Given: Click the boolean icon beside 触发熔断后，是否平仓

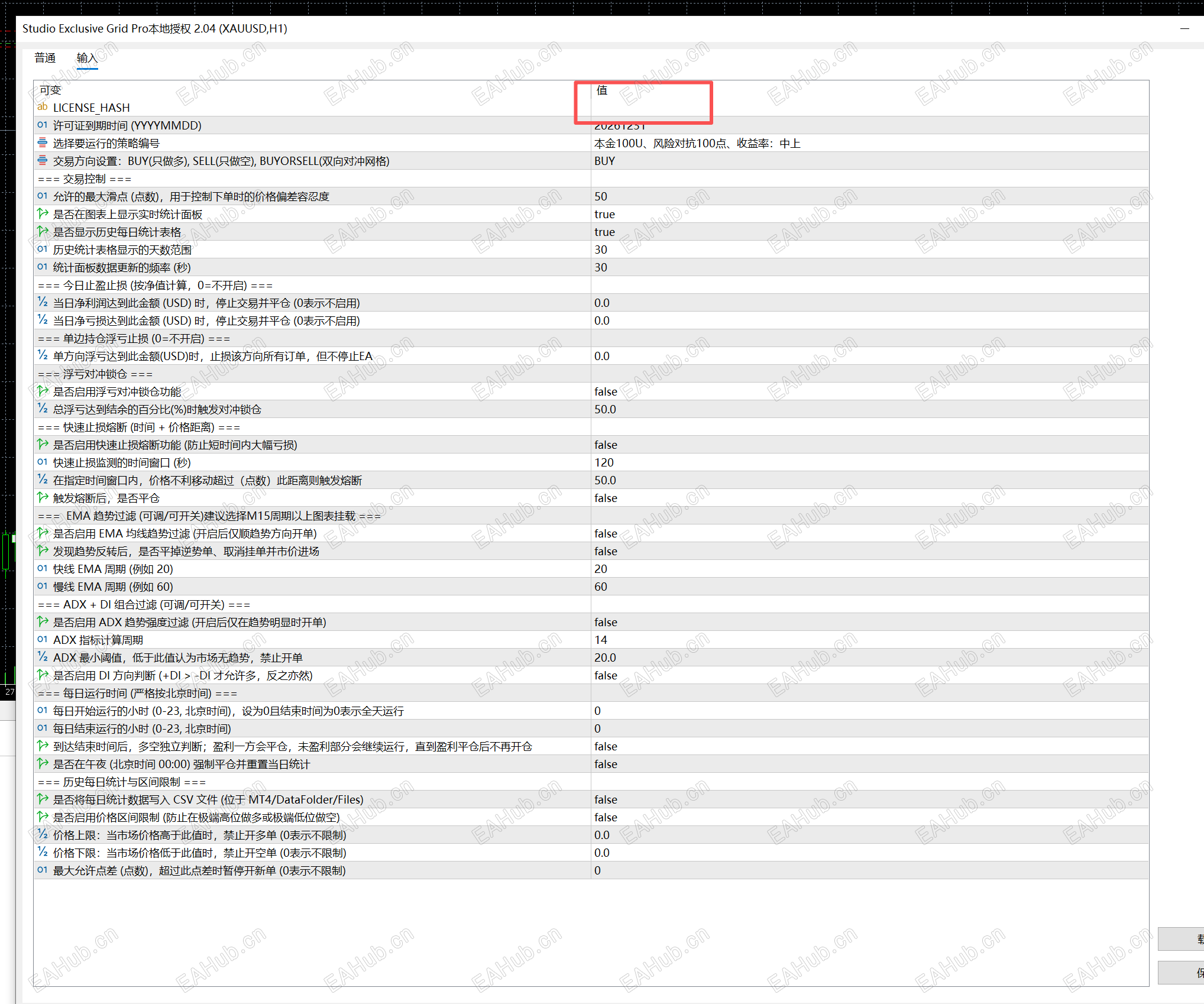Looking at the screenshot, I should tap(42, 497).
